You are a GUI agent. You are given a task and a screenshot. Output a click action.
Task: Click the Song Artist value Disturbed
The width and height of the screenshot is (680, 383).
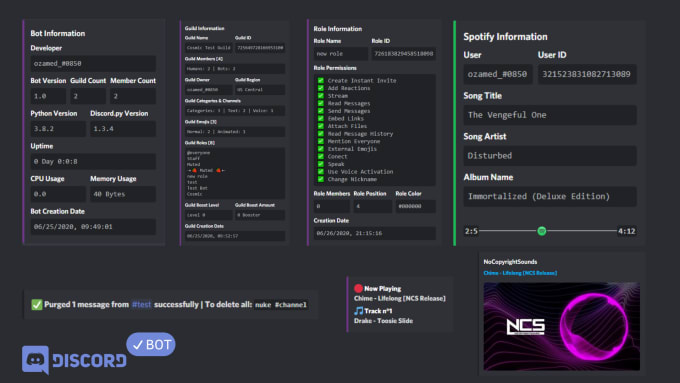pos(550,156)
